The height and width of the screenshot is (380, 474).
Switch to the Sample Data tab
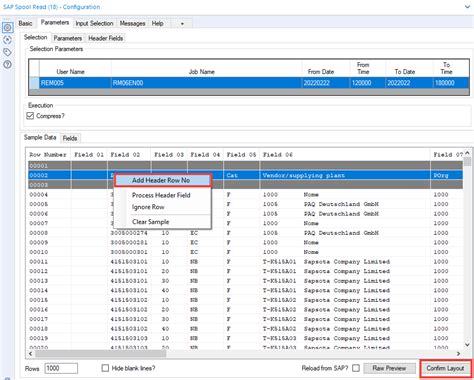click(x=40, y=137)
